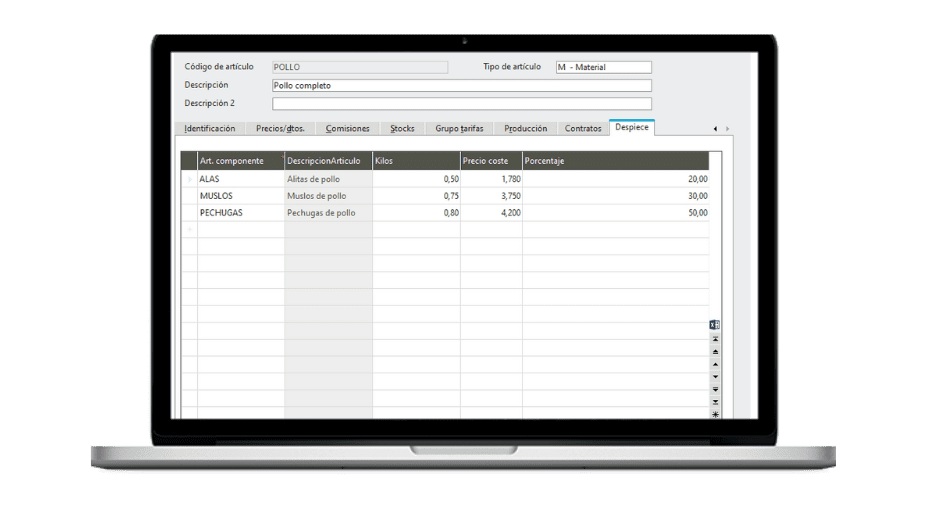Switch to the Precios/dtos. tab
Viewport: 927px width, 528px height.
click(280, 128)
